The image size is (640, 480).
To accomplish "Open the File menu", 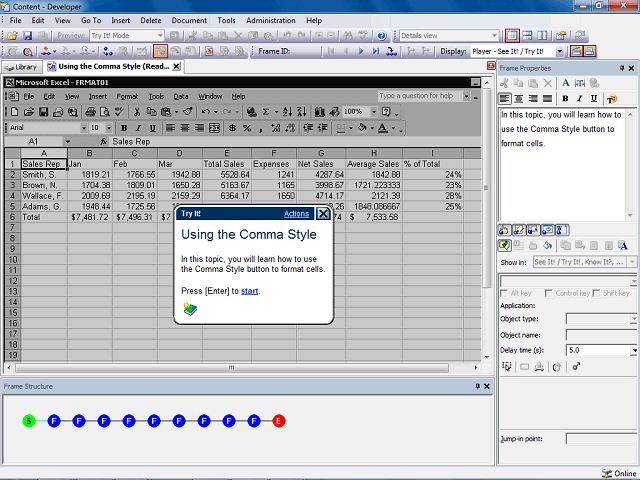I will (16, 20).
